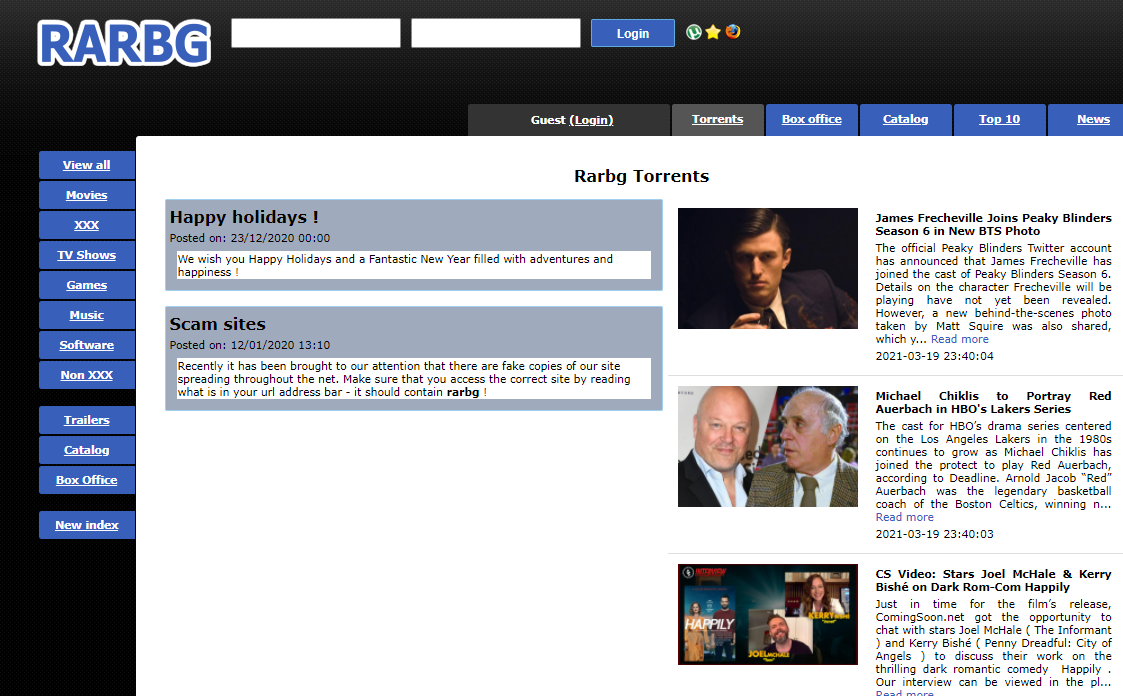The height and width of the screenshot is (696, 1123).
Task: Open Trailers from the sidebar
Action: coord(87,420)
